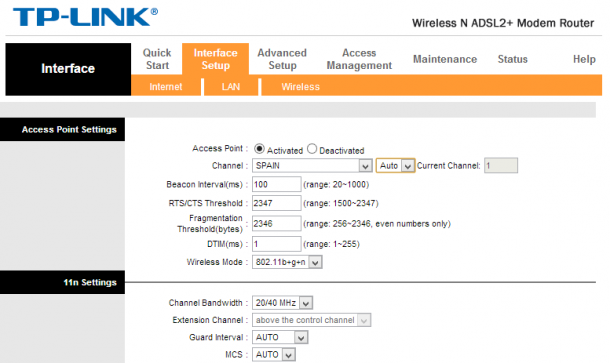The height and width of the screenshot is (363, 610).
Task: Go to the Quick Start tab
Action: pos(157,59)
